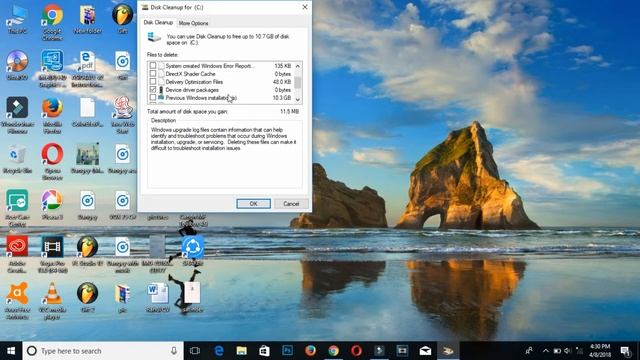Open the edge PDF desktop file

(x=87, y=69)
